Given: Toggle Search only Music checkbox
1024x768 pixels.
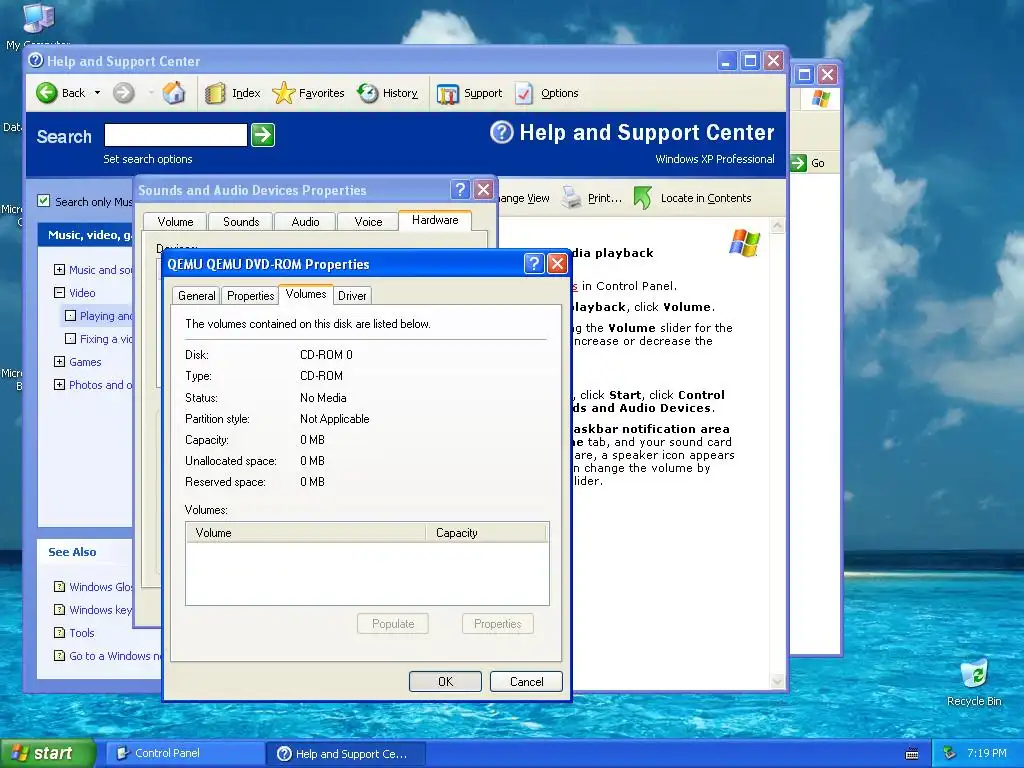Looking at the screenshot, I should (x=44, y=201).
